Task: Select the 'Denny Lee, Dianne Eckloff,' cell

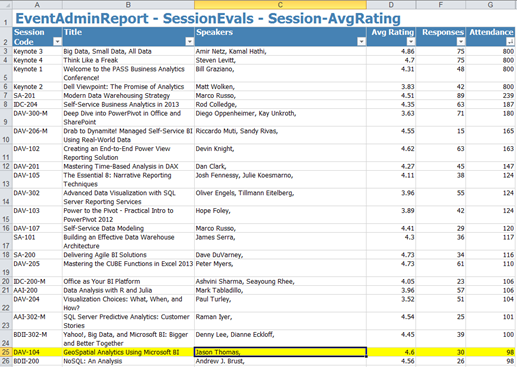Action: coord(280,339)
